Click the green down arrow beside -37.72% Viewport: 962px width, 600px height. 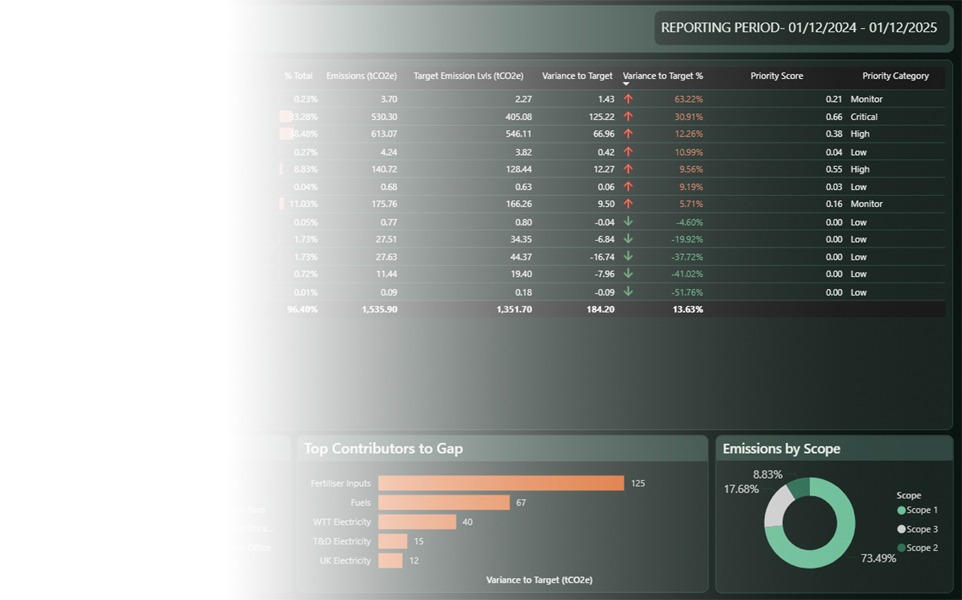point(628,256)
